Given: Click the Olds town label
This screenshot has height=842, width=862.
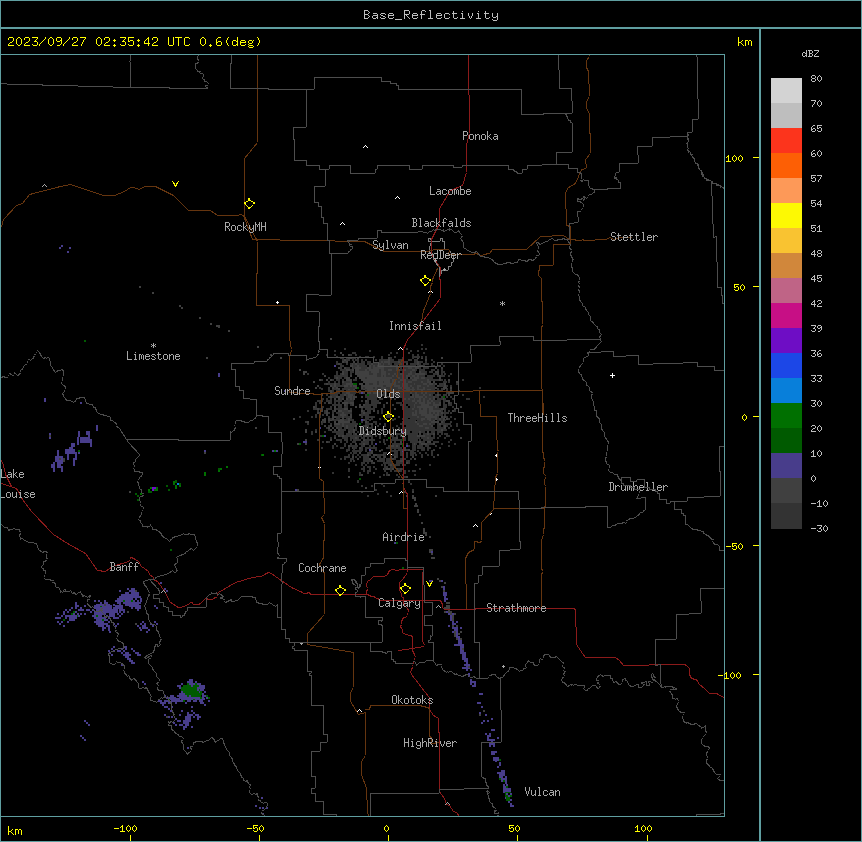Looking at the screenshot, I should (388, 394).
